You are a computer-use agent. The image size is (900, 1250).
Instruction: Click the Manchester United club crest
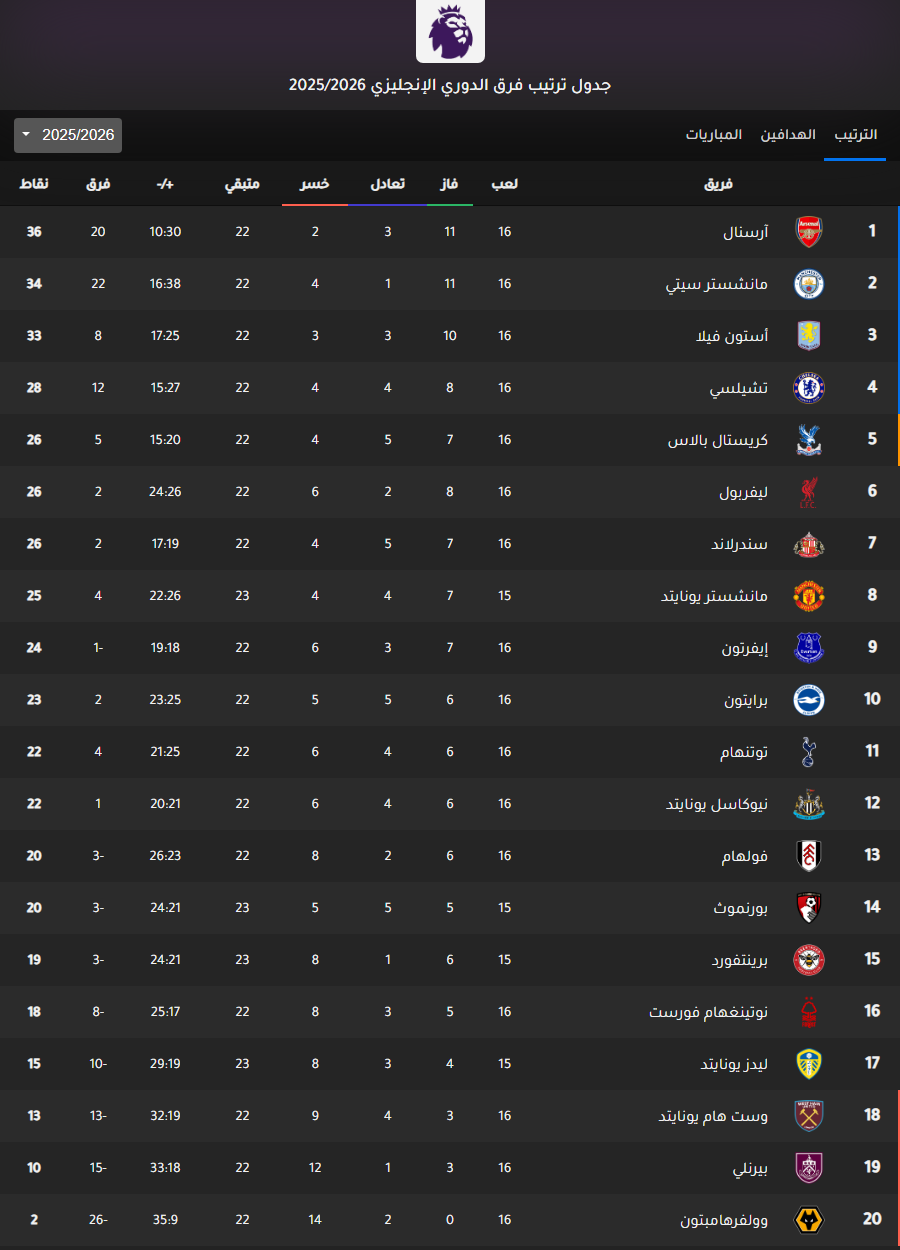[x=808, y=596]
